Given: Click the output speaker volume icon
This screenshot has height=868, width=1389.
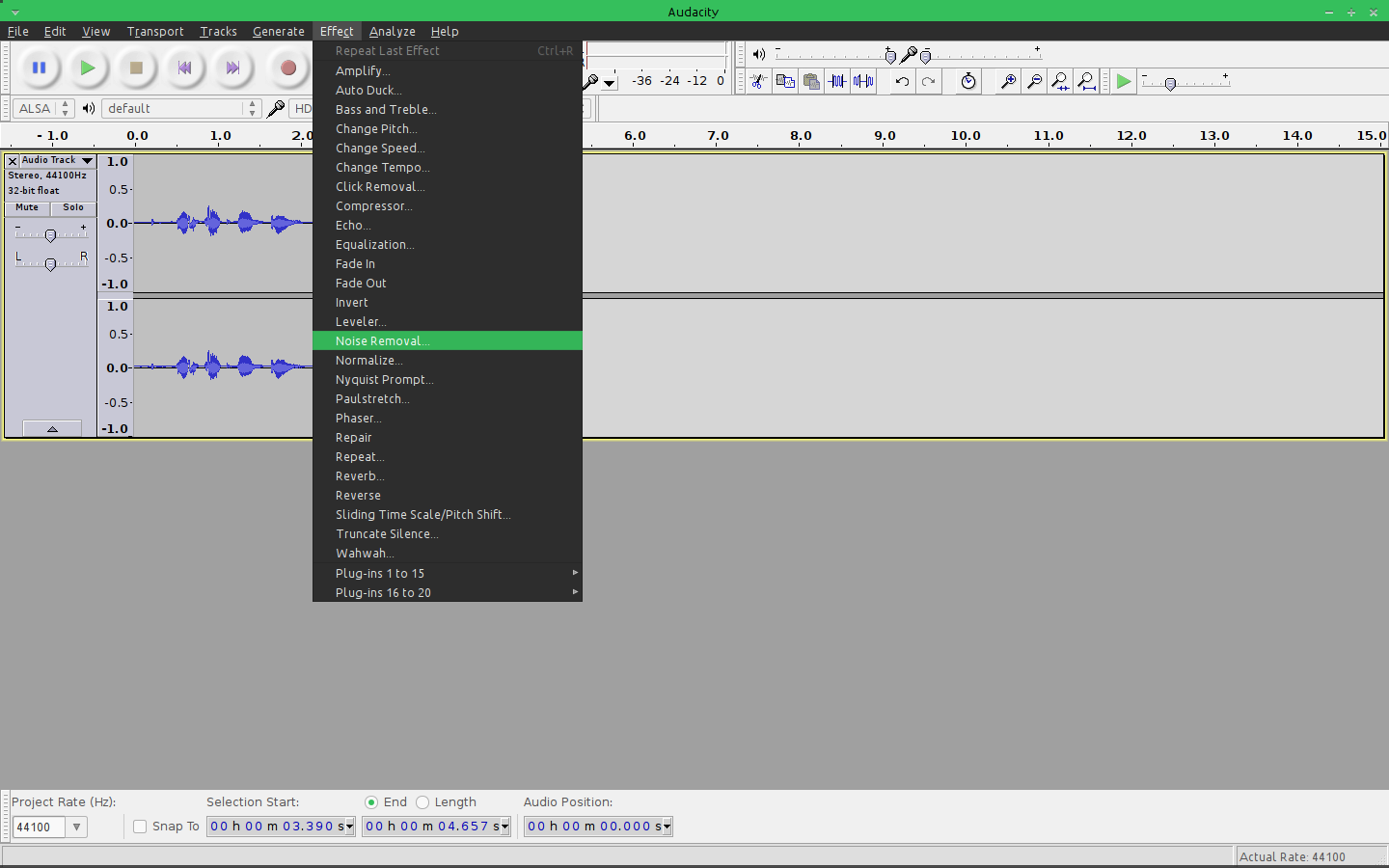Looking at the screenshot, I should tap(759, 54).
